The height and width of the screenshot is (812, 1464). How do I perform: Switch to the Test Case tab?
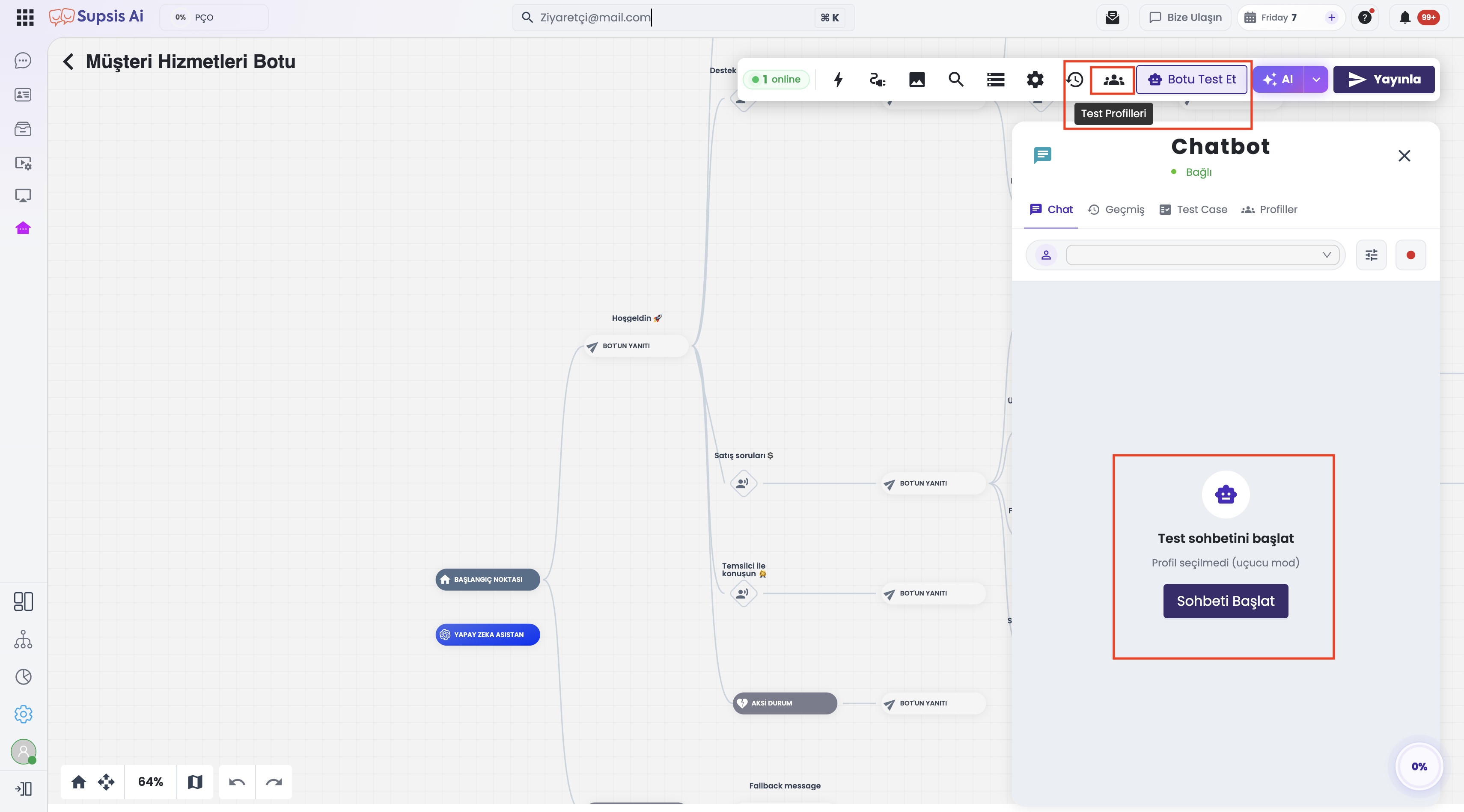pyautogui.click(x=1193, y=210)
